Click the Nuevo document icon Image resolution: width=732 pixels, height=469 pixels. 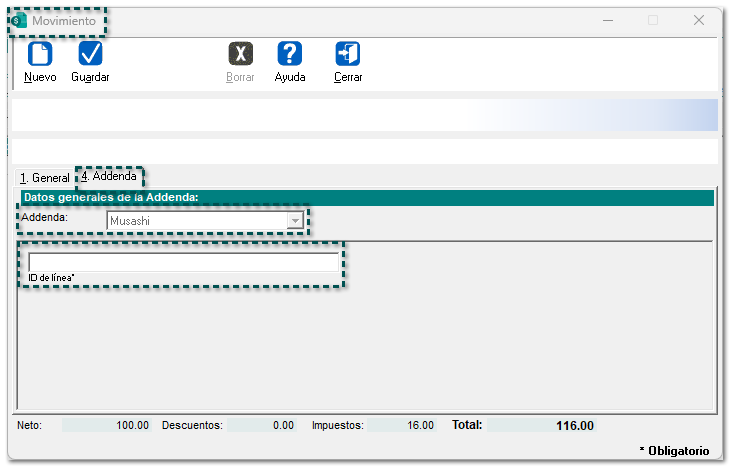click(40, 54)
